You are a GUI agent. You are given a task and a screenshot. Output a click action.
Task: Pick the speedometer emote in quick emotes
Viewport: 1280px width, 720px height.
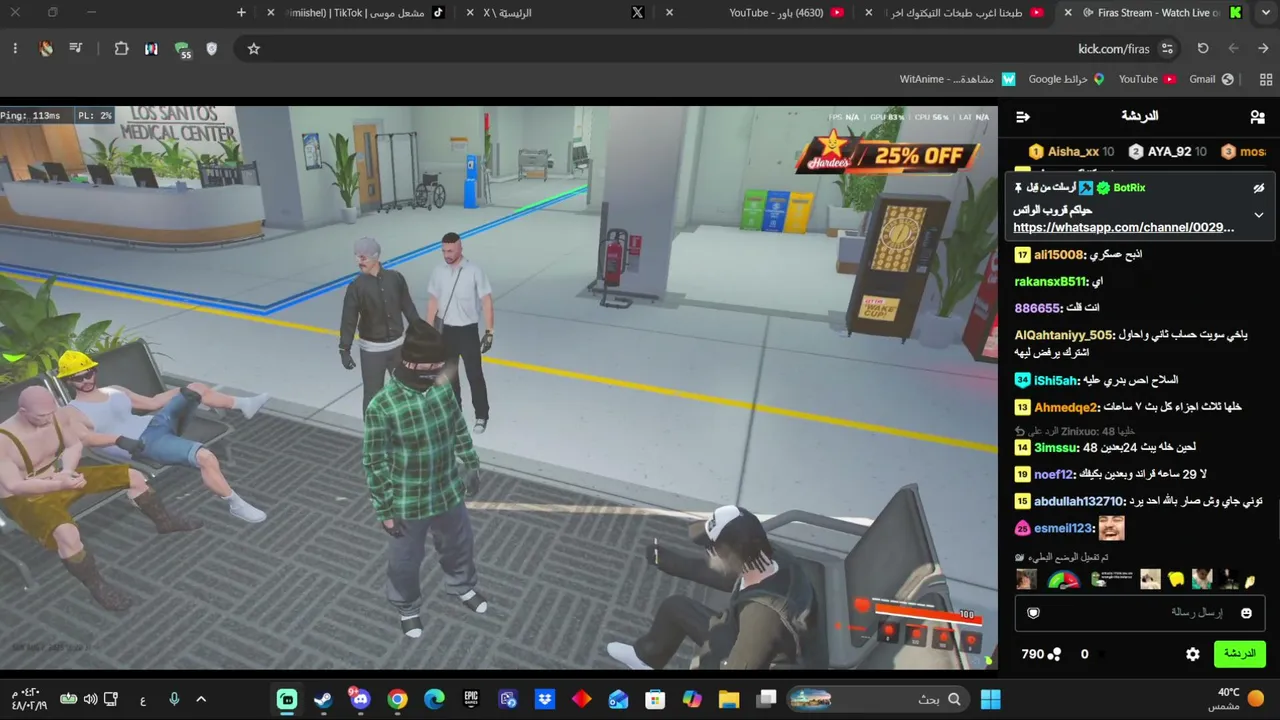tap(1064, 579)
